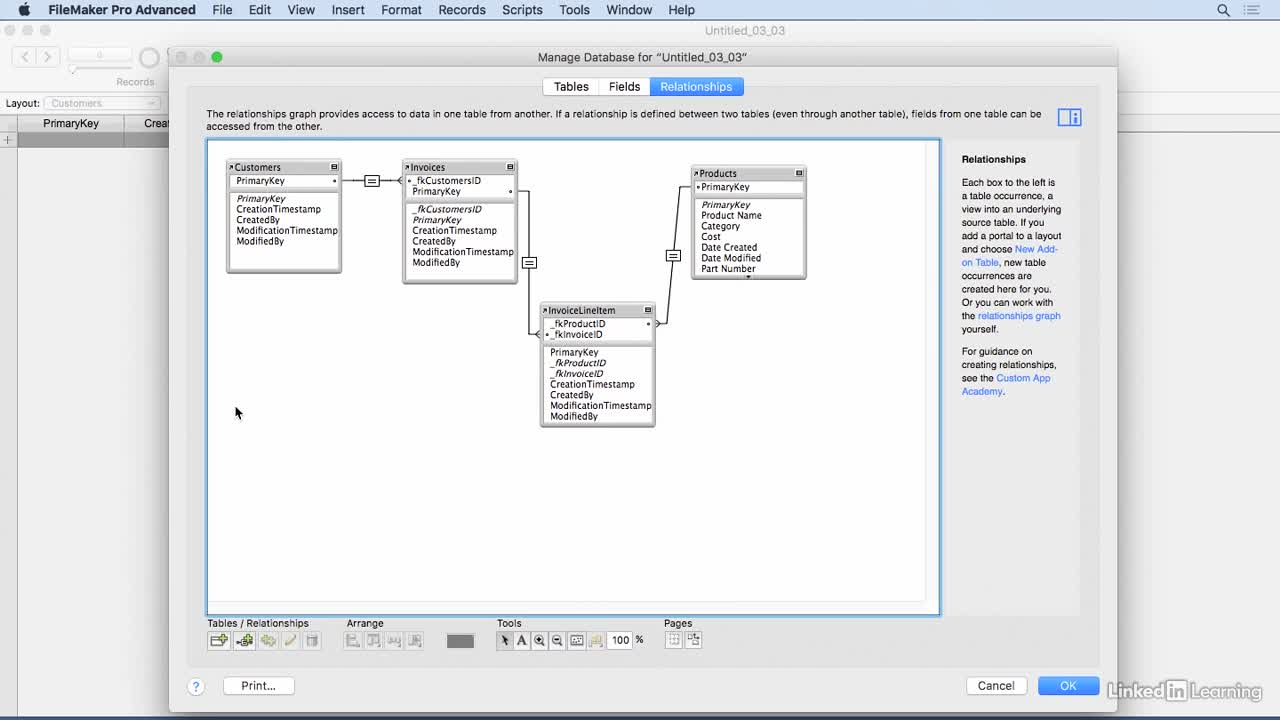Collapse the Customers table occurrence

(x=334, y=167)
